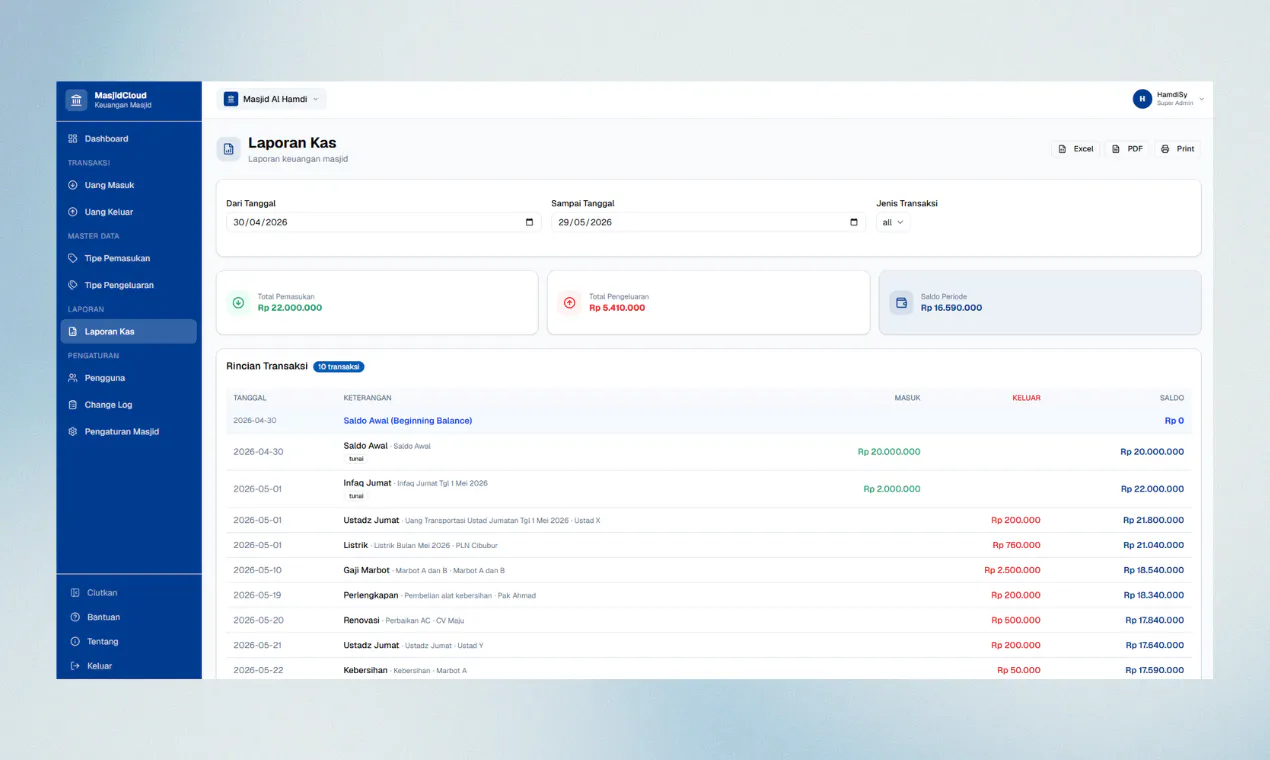Click the Saldo Periode wallet icon
This screenshot has width=1270, height=760.
click(x=901, y=302)
